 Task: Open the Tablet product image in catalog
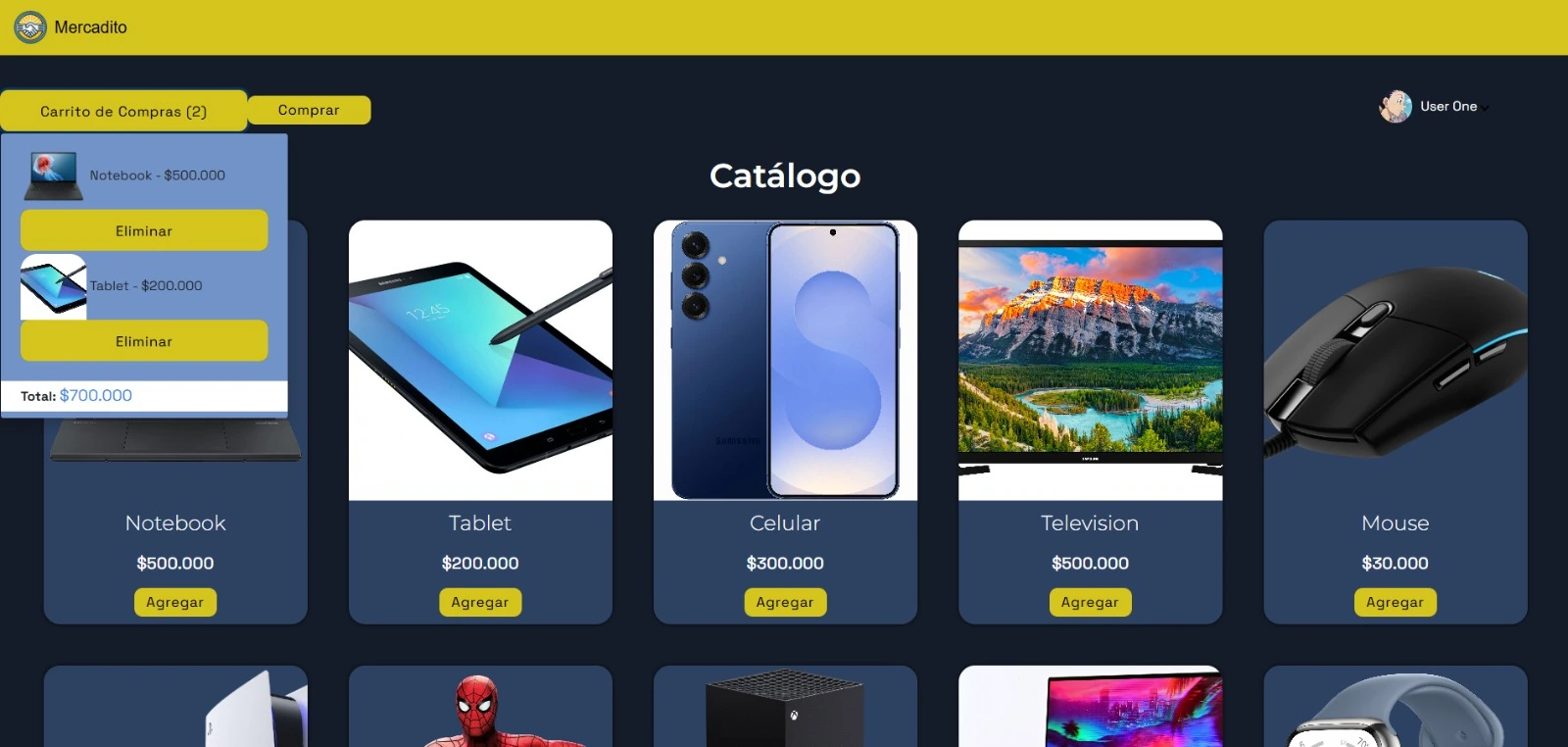click(x=480, y=360)
